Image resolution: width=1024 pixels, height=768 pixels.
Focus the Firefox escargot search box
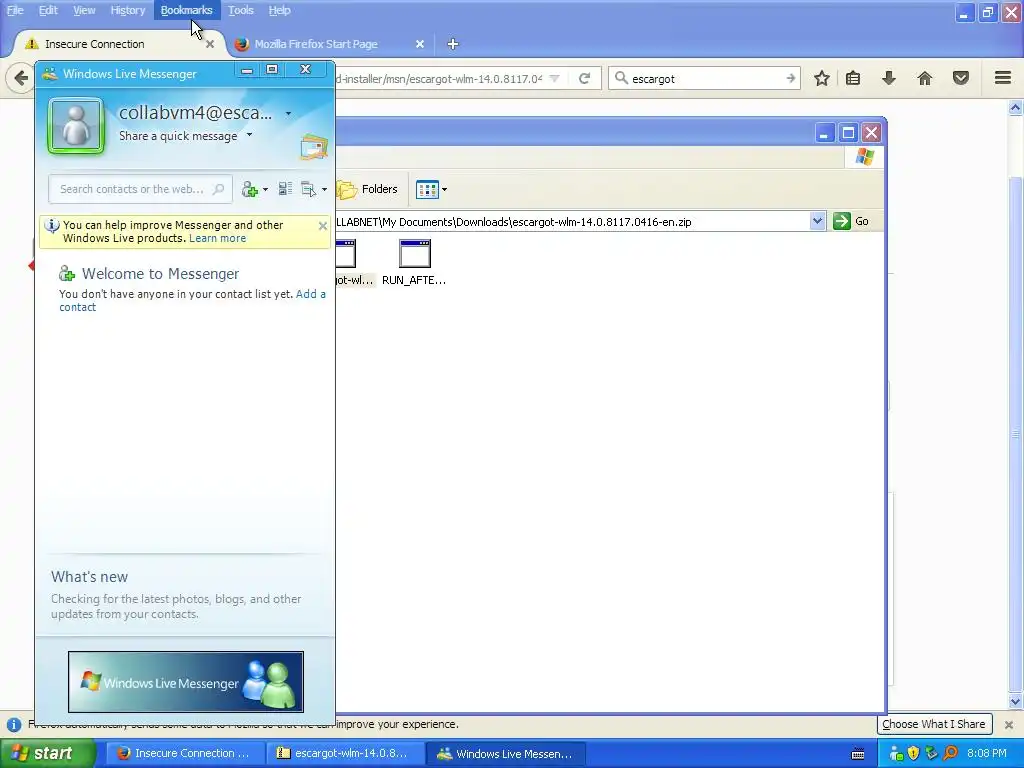(x=704, y=78)
